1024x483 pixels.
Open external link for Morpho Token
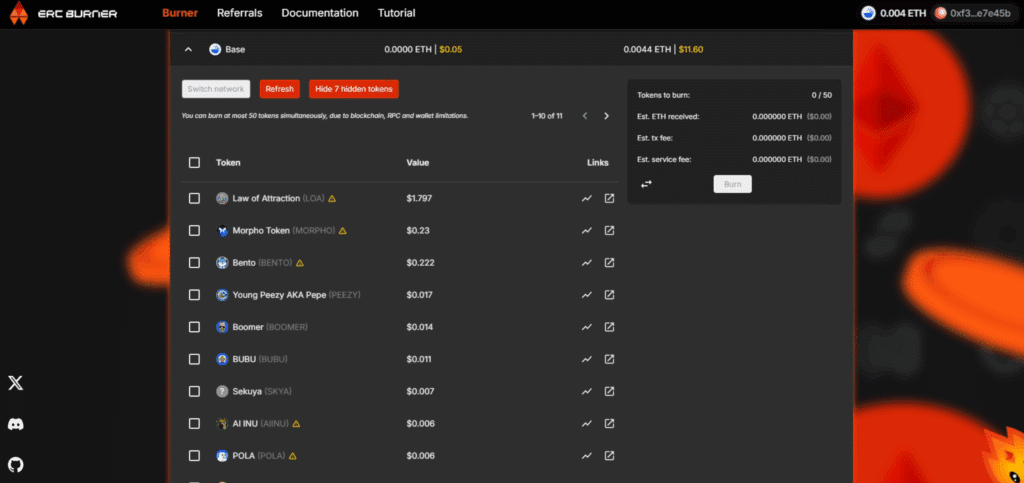609,230
